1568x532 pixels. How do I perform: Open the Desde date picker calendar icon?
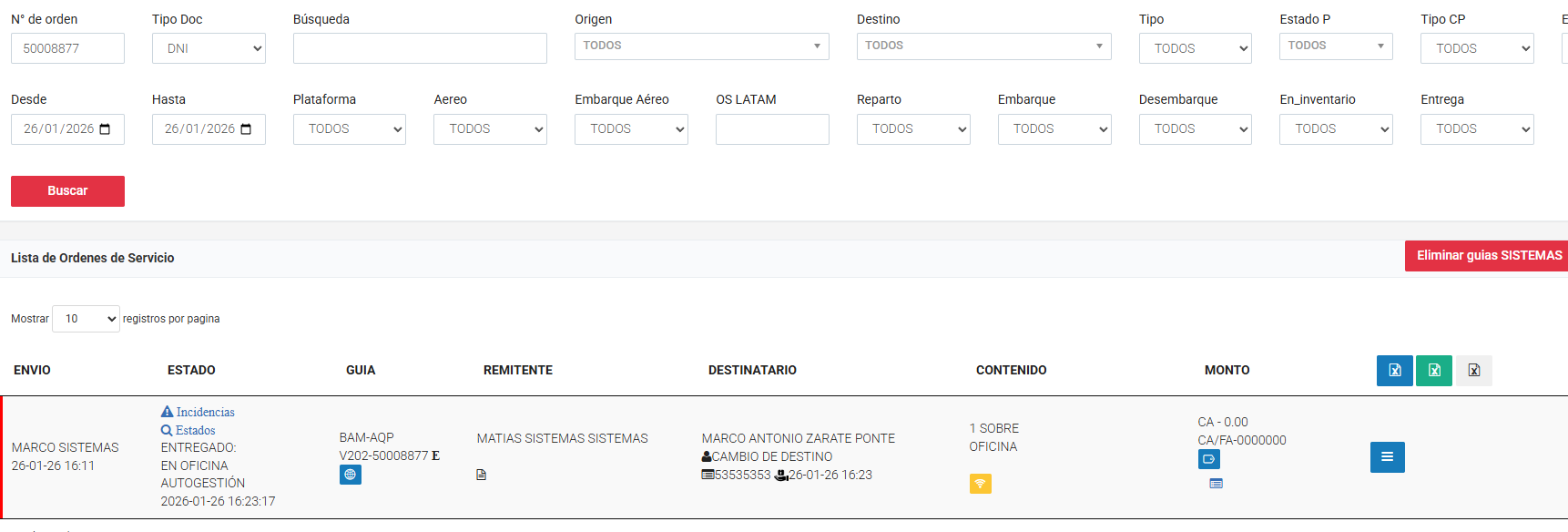pos(105,129)
